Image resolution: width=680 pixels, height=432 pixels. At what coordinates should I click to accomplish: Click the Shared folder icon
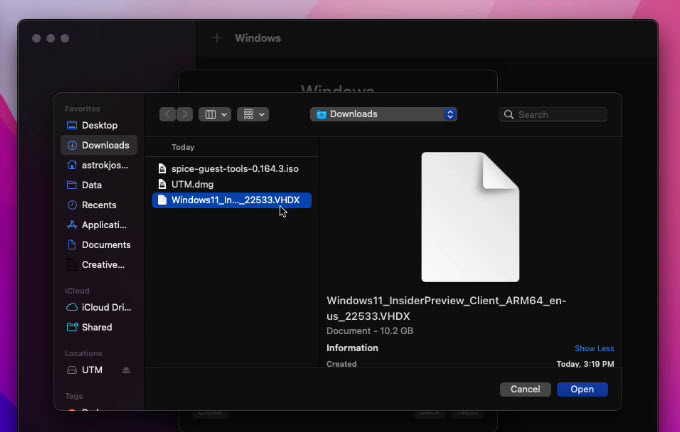click(x=72, y=327)
